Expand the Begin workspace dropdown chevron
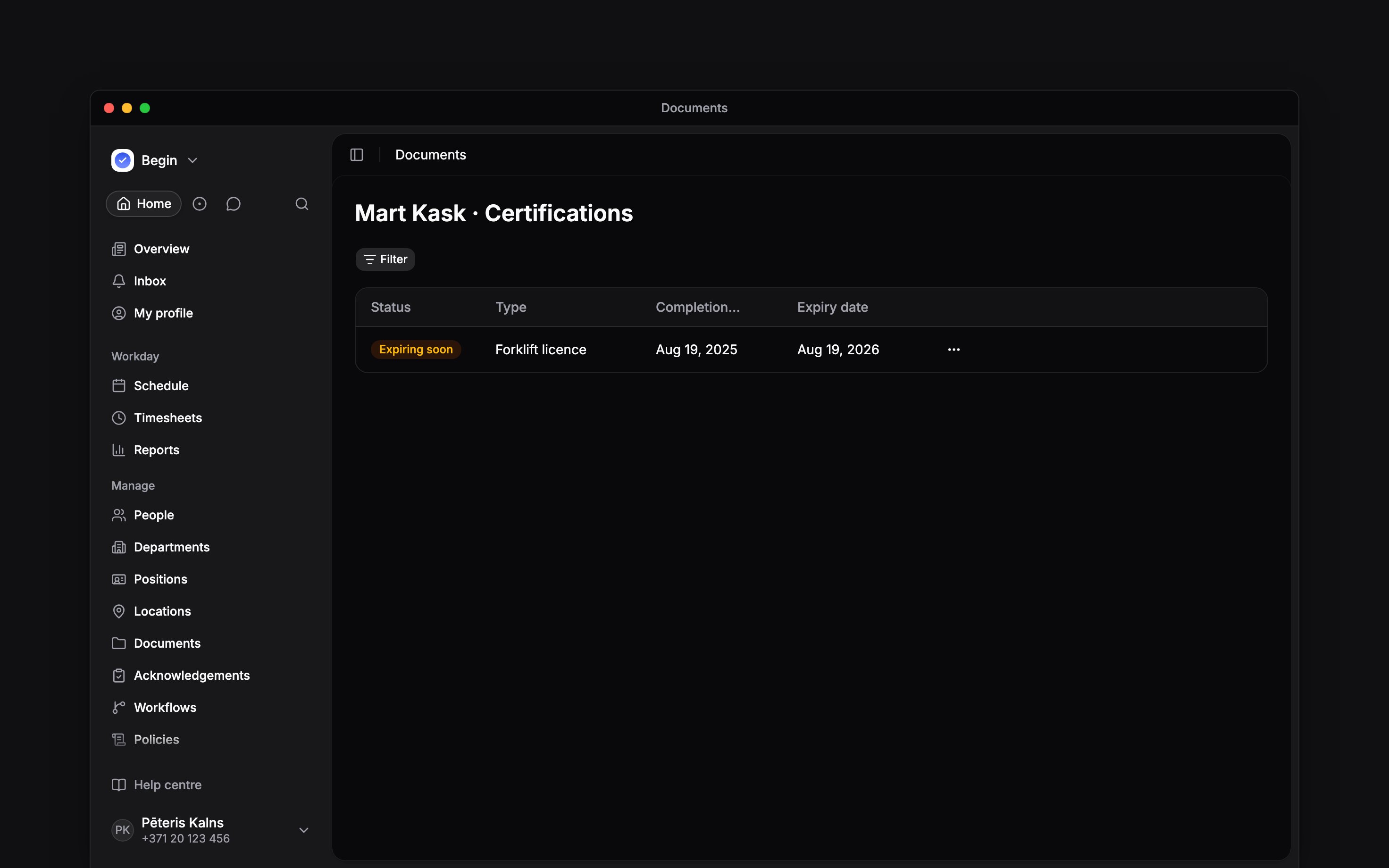This screenshot has width=1389, height=868. [193, 161]
